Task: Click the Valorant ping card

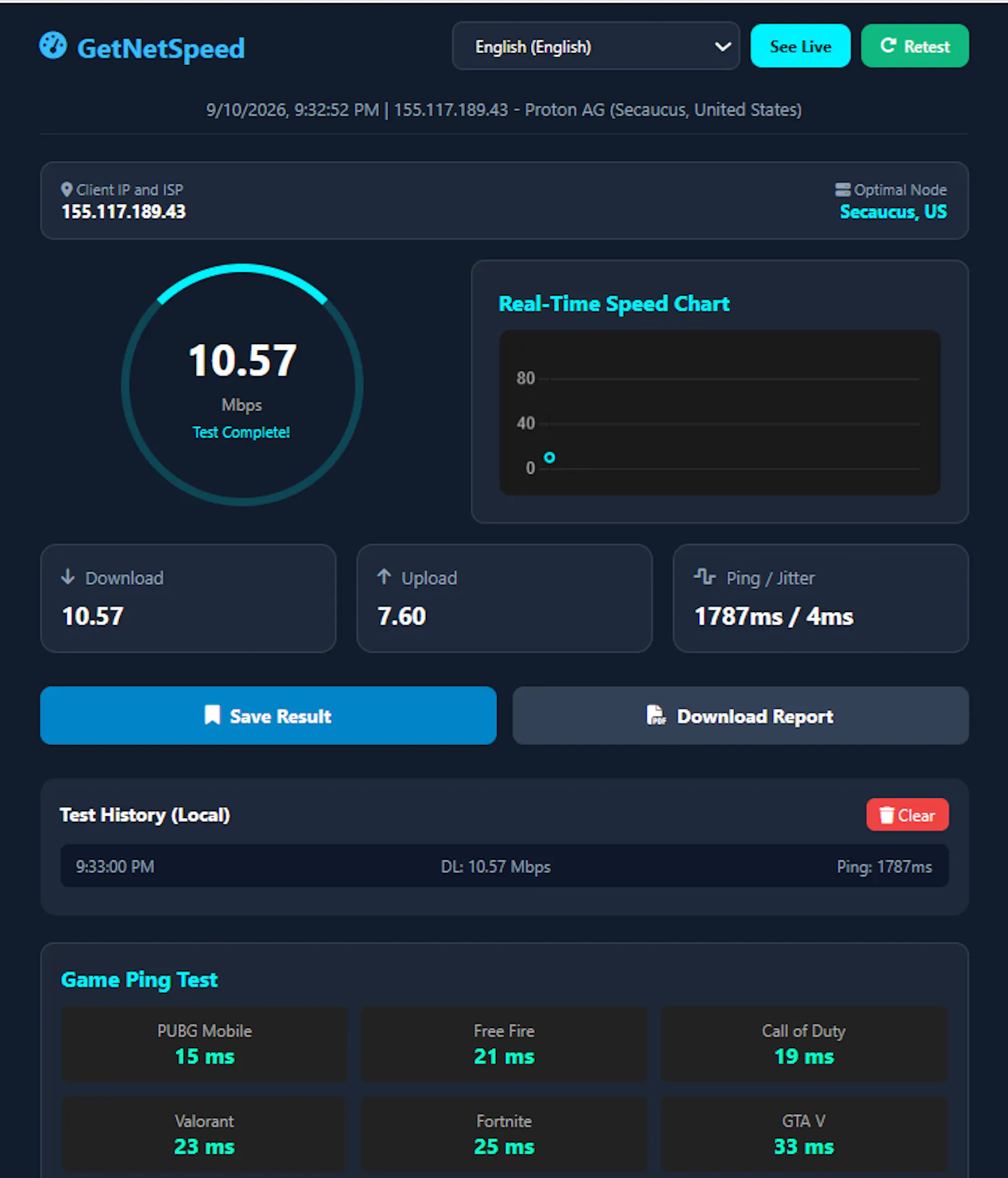Action: coord(204,1134)
